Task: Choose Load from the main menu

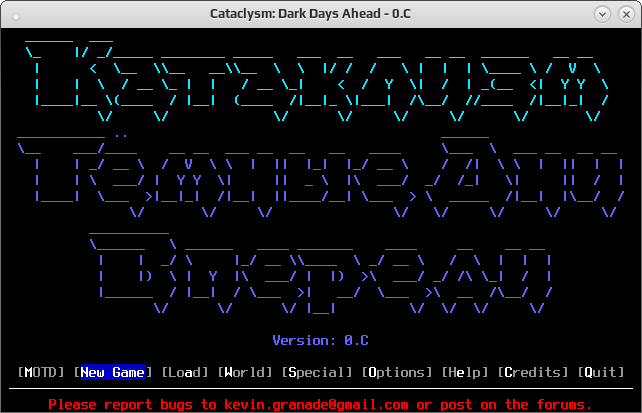Action: pyautogui.click(x=185, y=372)
